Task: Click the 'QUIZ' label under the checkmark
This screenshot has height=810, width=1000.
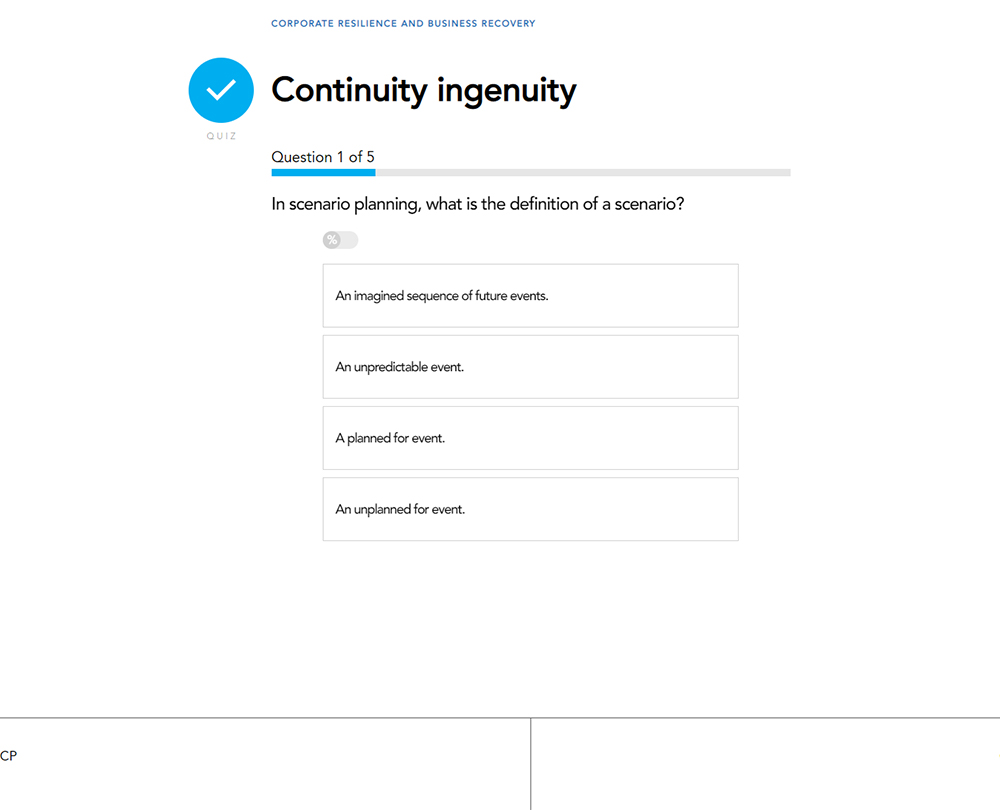Action: [x=221, y=137]
